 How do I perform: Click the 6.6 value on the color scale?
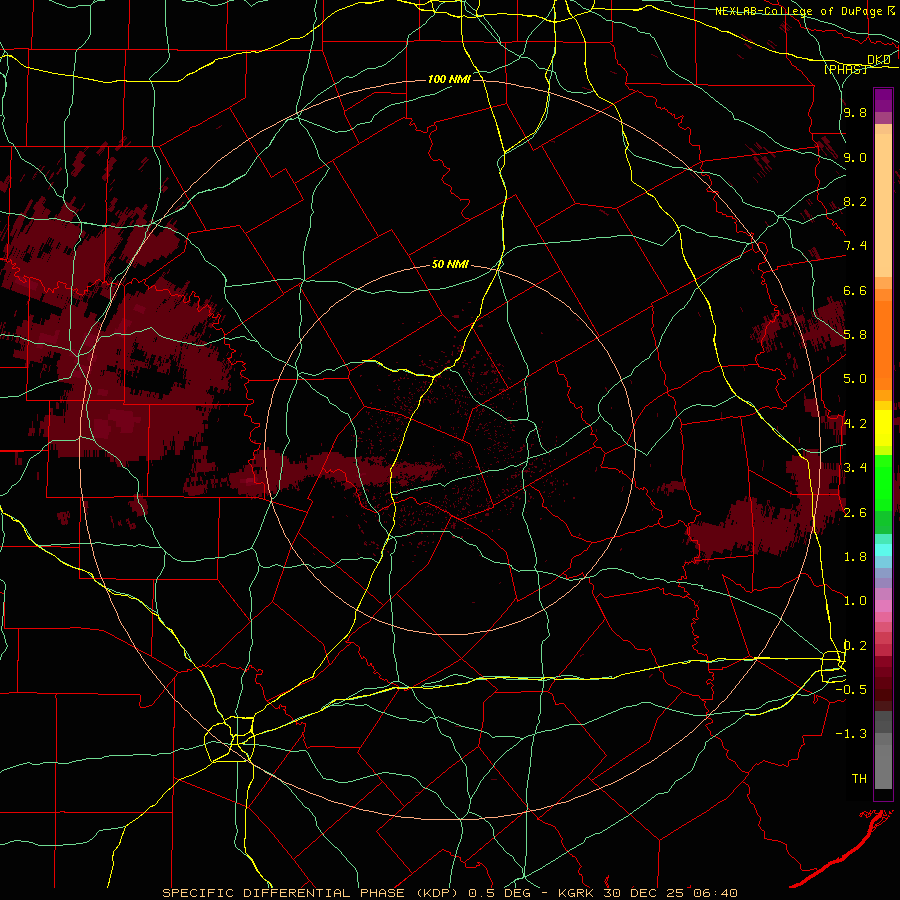(x=855, y=290)
